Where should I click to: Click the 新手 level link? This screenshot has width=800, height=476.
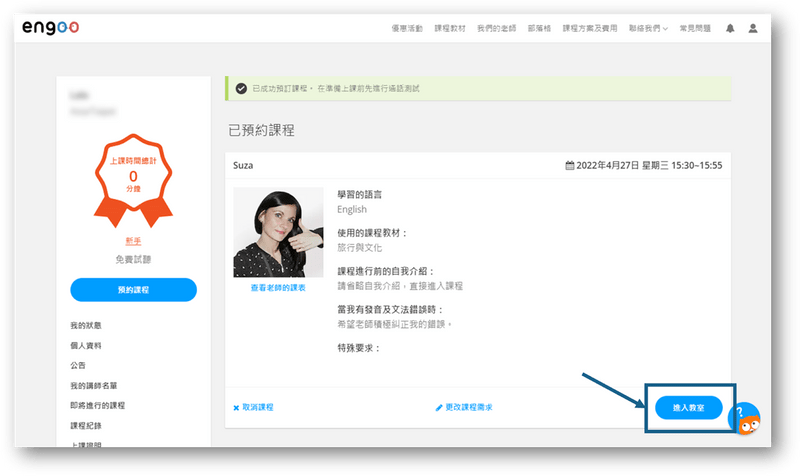(133, 240)
